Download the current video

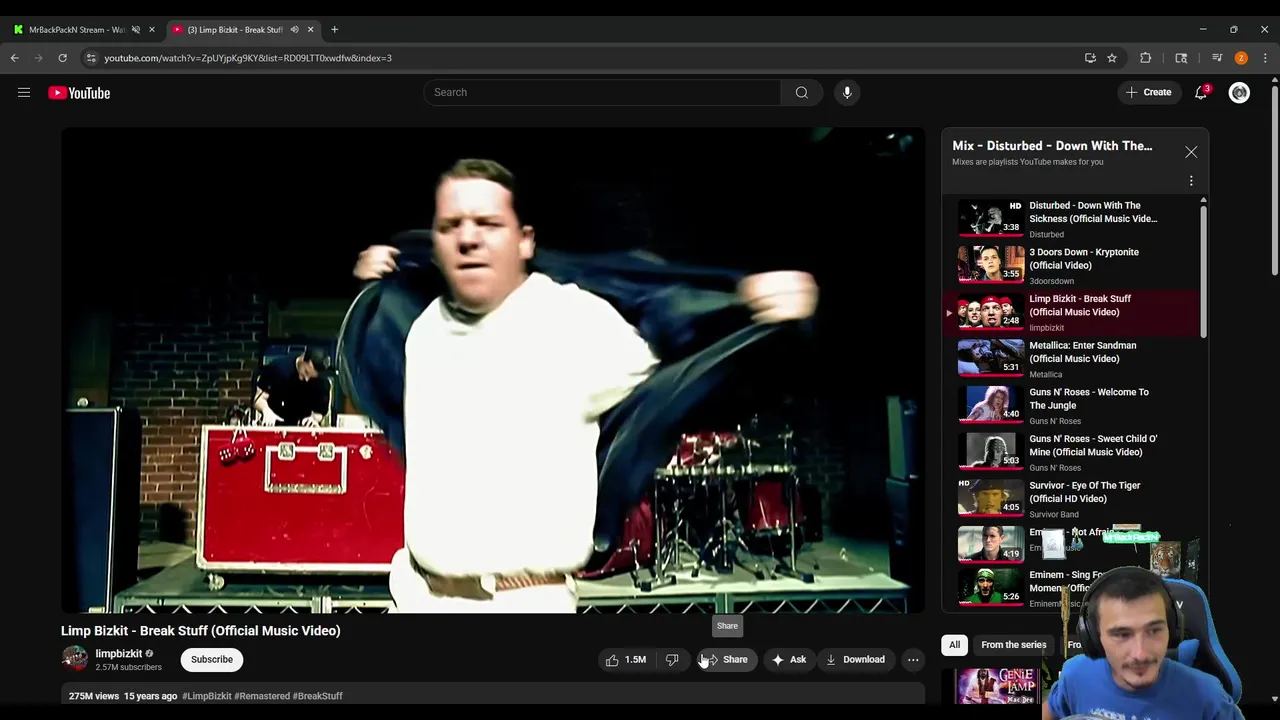[855, 660]
